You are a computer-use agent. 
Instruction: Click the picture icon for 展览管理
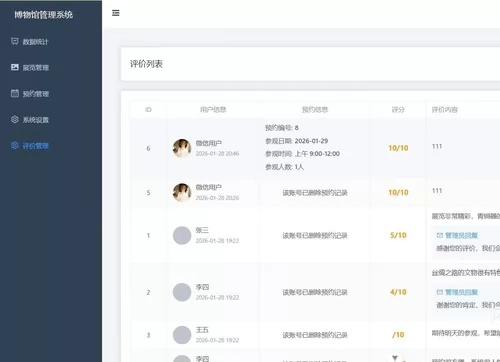click(15, 67)
